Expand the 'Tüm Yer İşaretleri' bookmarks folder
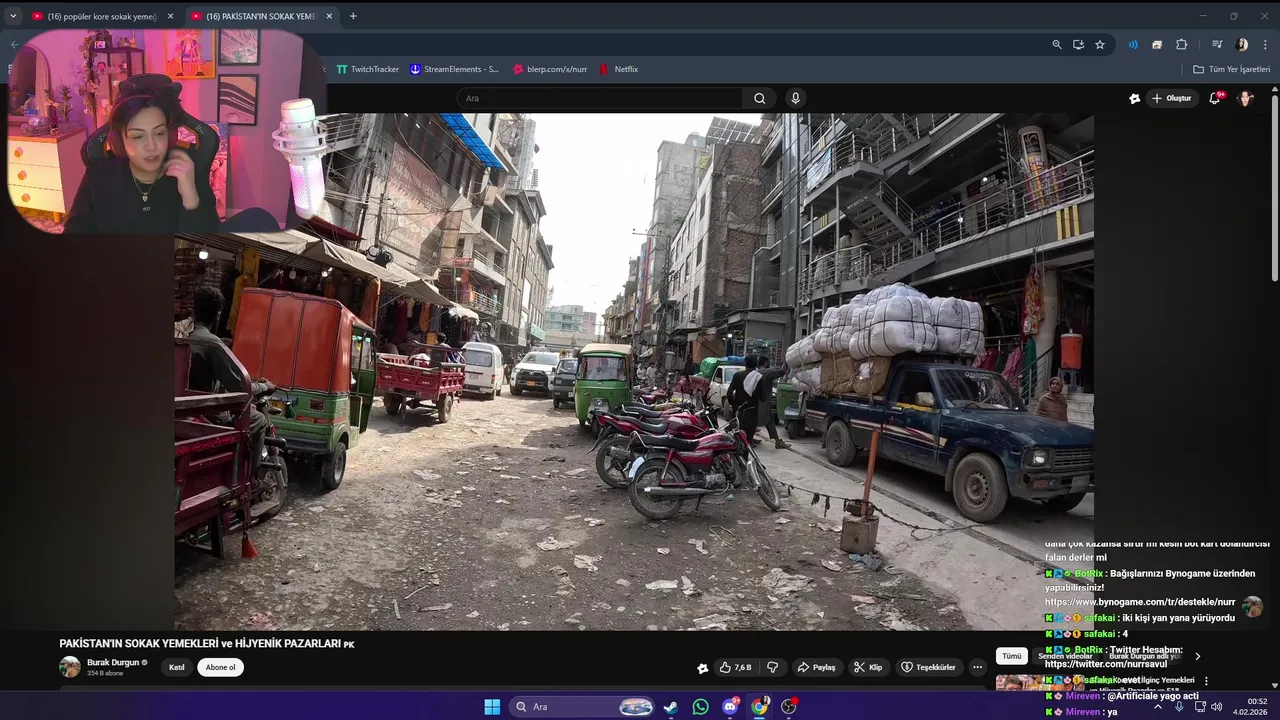Viewport: 1280px width, 720px height. [x=1231, y=69]
